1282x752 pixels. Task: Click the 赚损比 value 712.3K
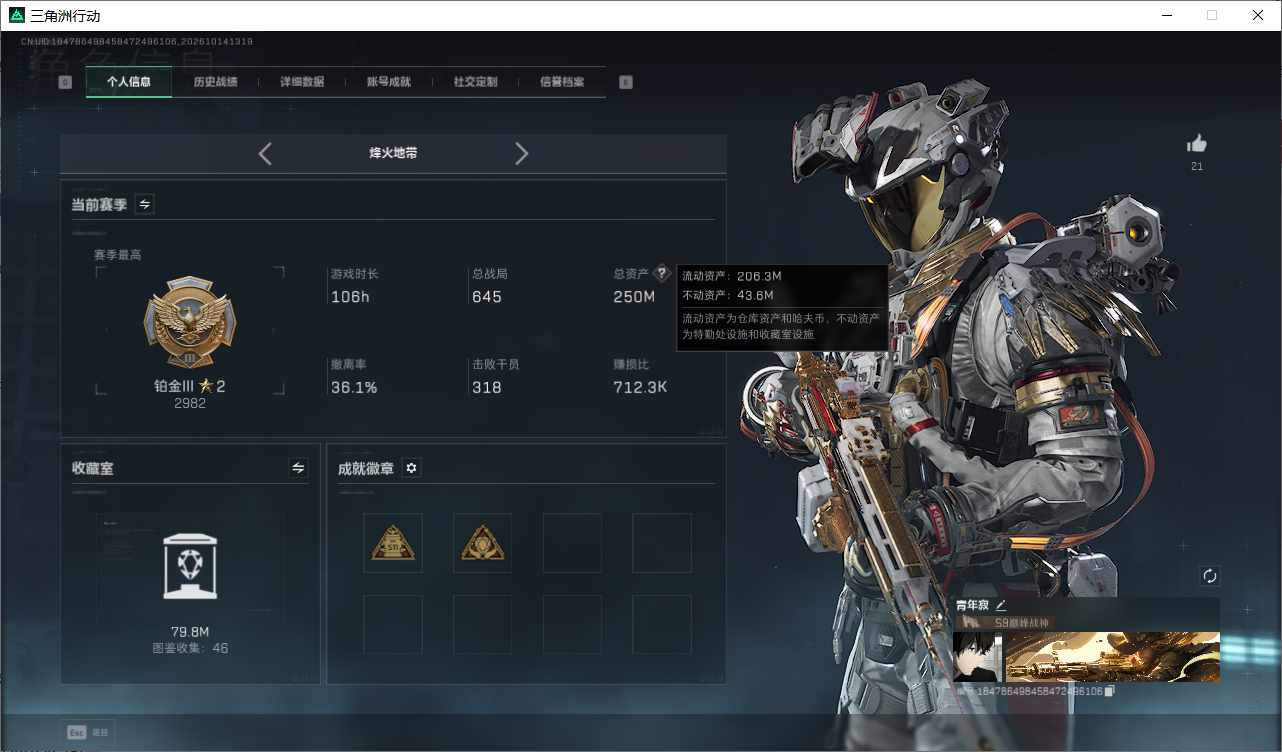click(x=640, y=387)
